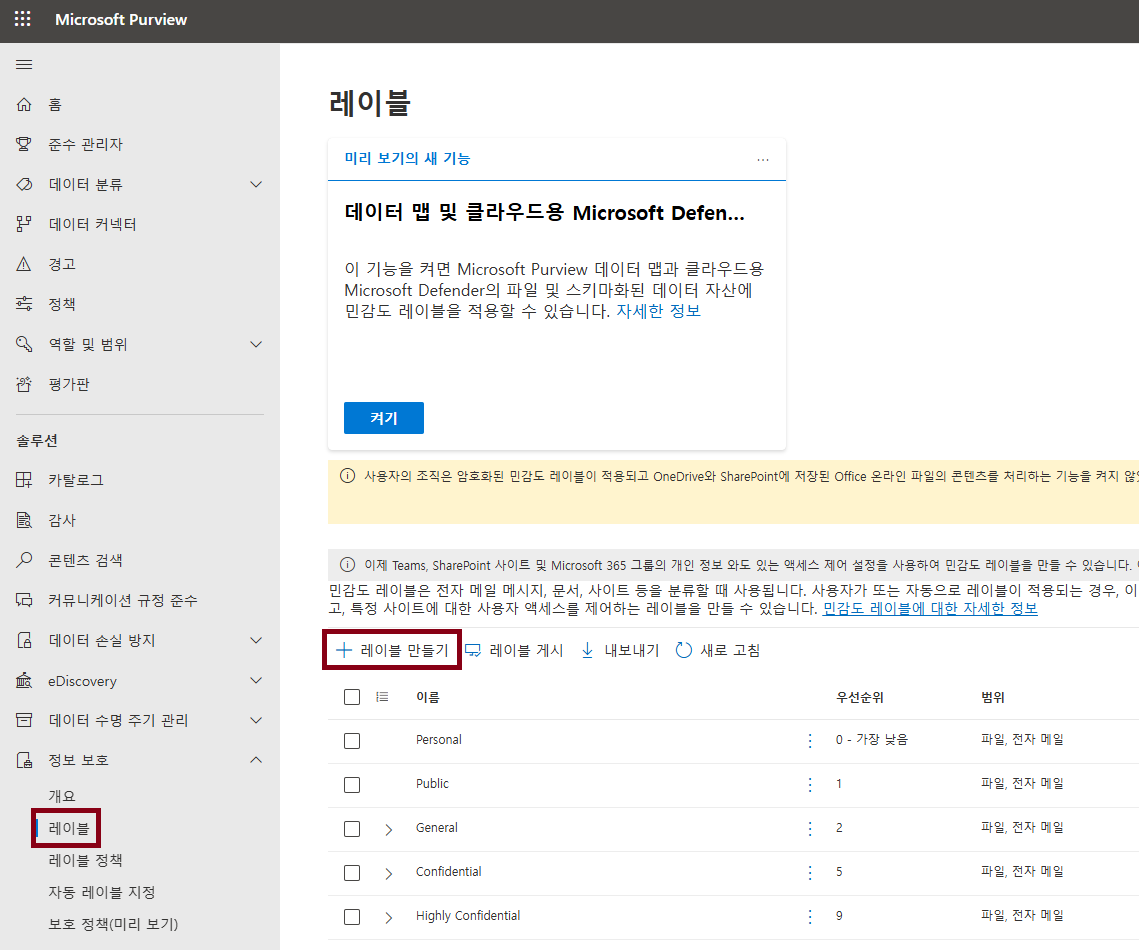Open the card's three-dot more options

pyautogui.click(x=763, y=159)
